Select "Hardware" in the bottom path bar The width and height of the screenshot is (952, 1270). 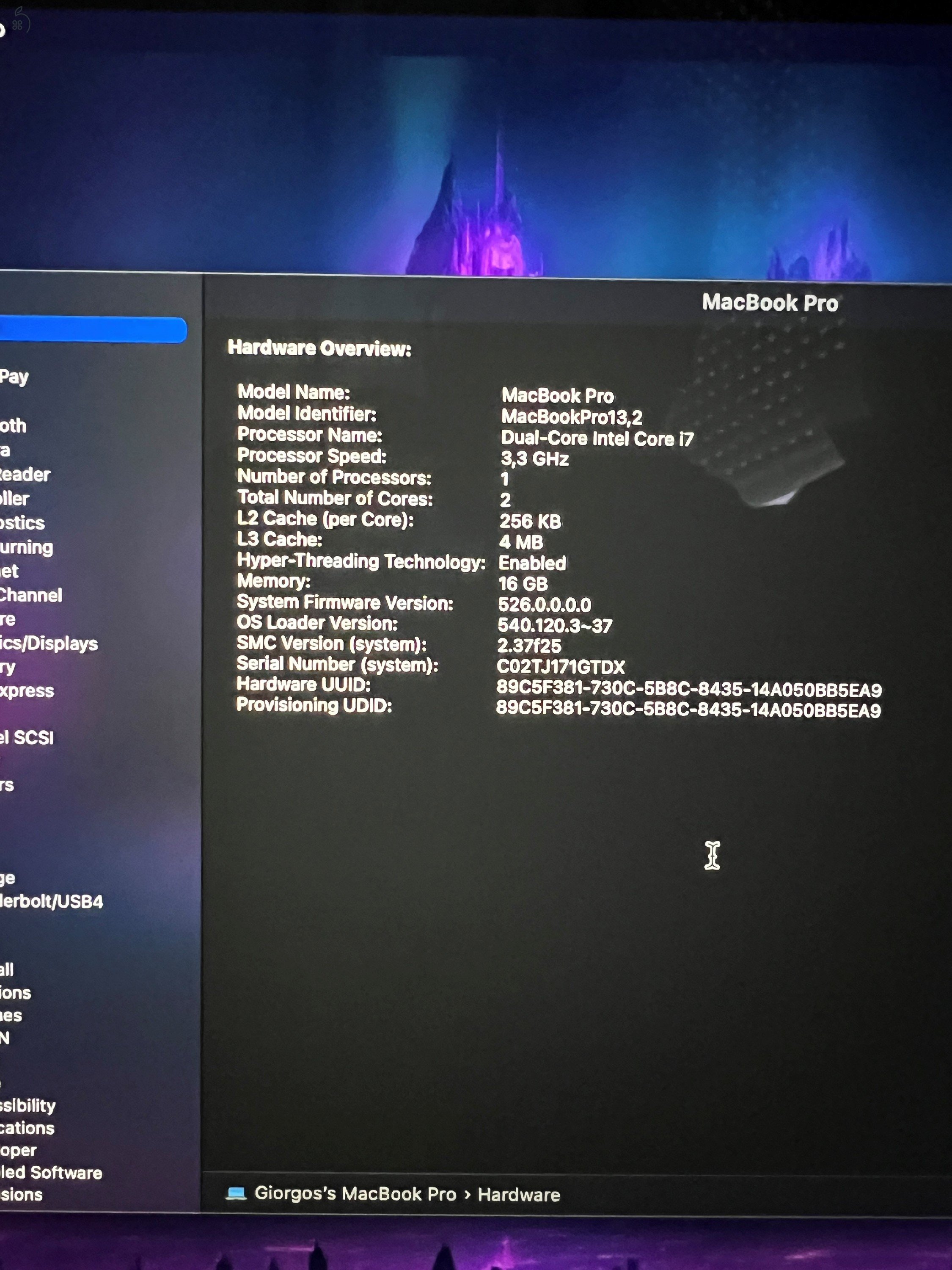519,1195
